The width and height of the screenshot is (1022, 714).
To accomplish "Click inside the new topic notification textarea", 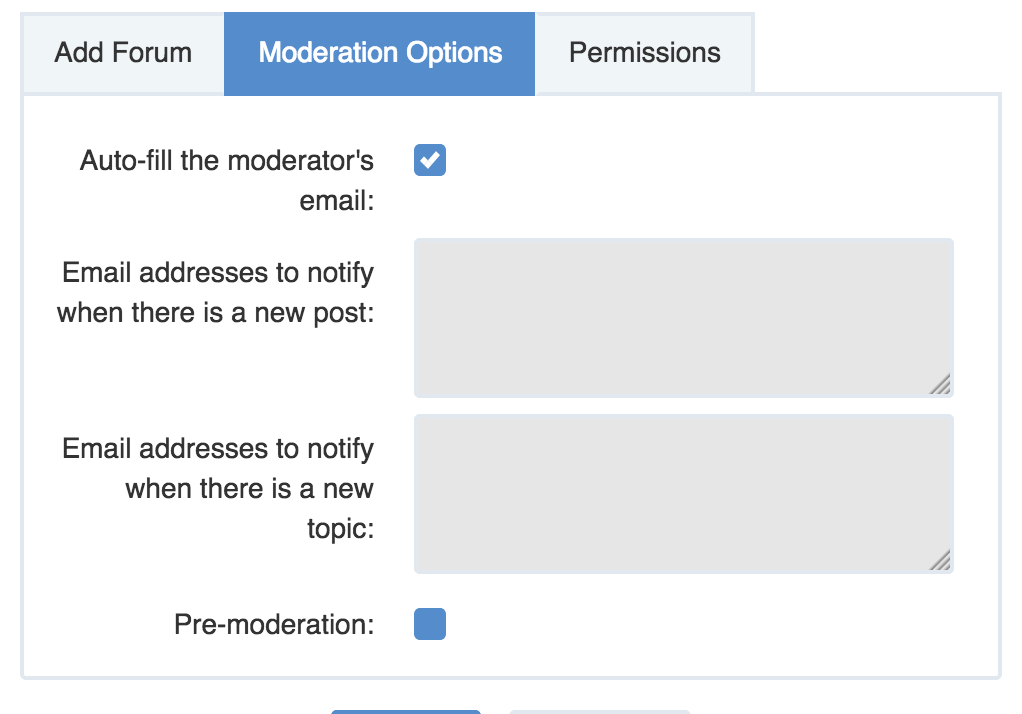I will coord(683,492).
